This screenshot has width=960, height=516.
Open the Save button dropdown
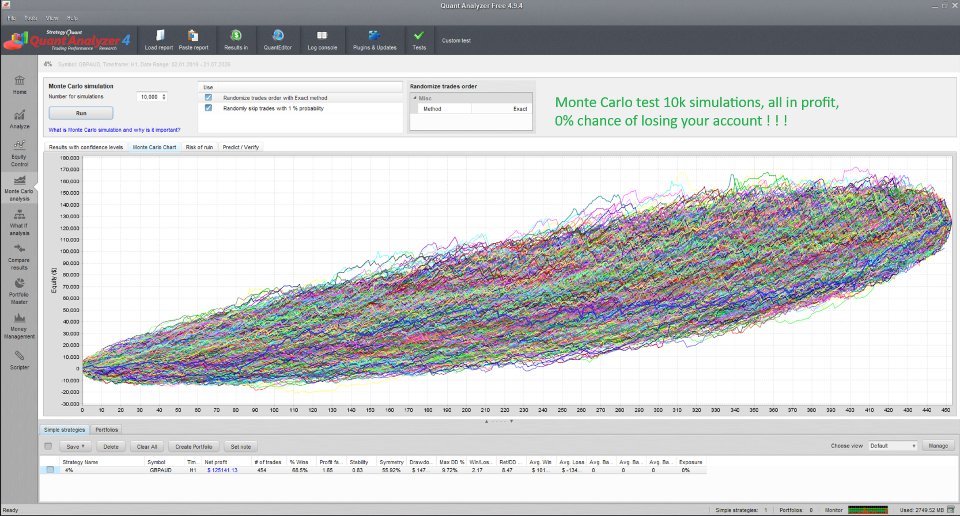pos(75,447)
